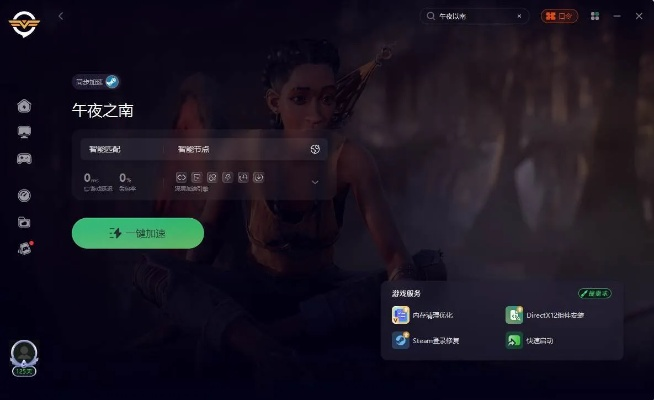Open the folder icon in sidebar
The width and height of the screenshot is (654, 400).
pos(24,222)
